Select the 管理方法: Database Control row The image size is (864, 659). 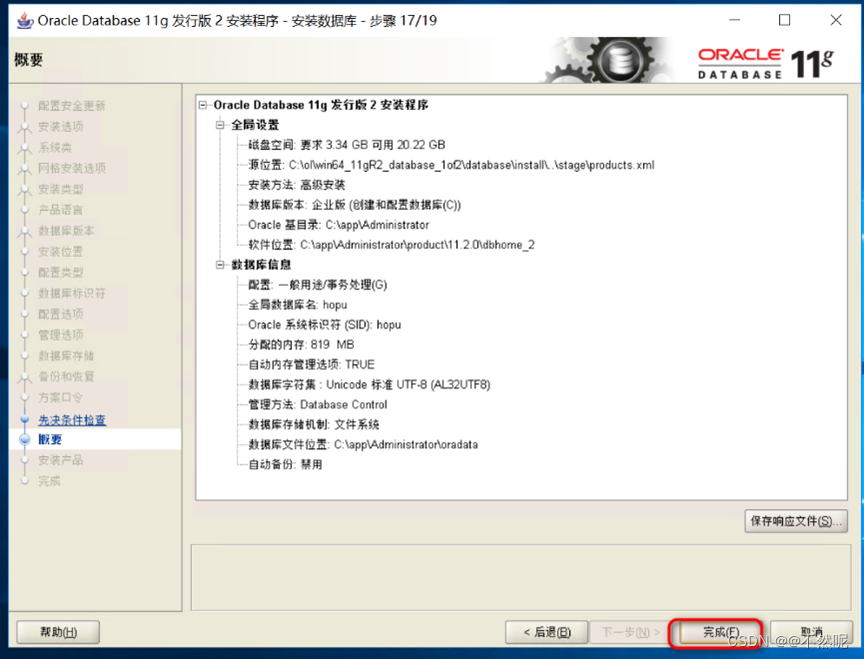(x=317, y=404)
